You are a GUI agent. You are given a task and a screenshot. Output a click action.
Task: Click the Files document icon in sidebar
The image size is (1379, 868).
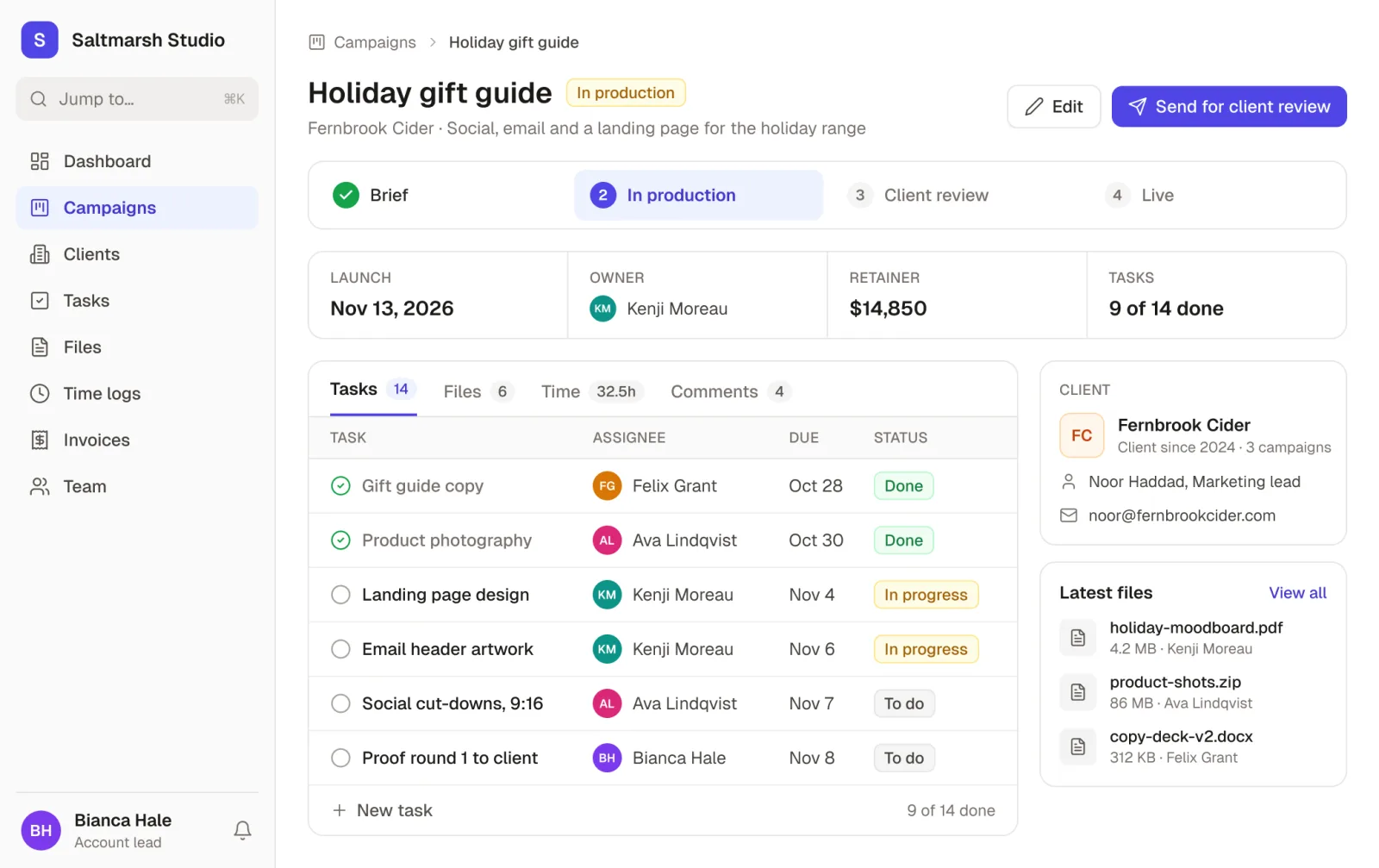tap(40, 347)
